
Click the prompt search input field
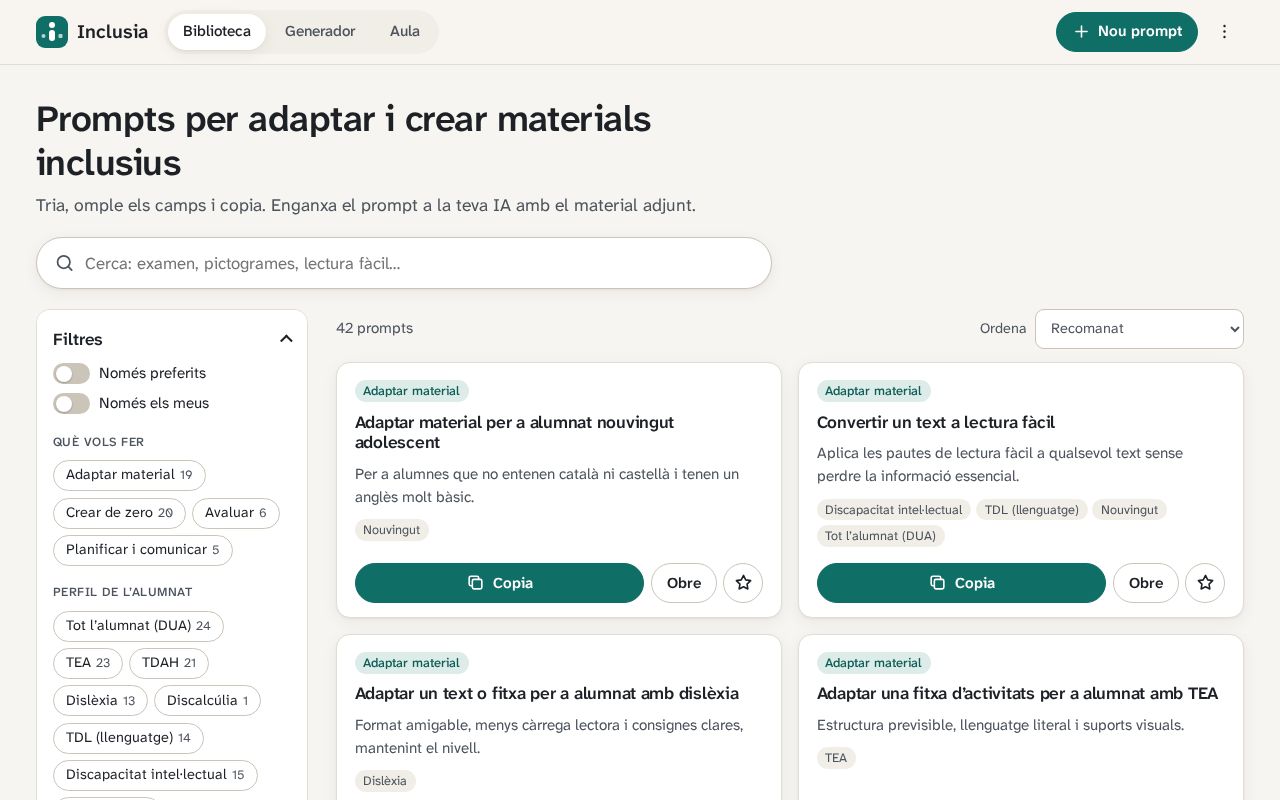pos(404,263)
